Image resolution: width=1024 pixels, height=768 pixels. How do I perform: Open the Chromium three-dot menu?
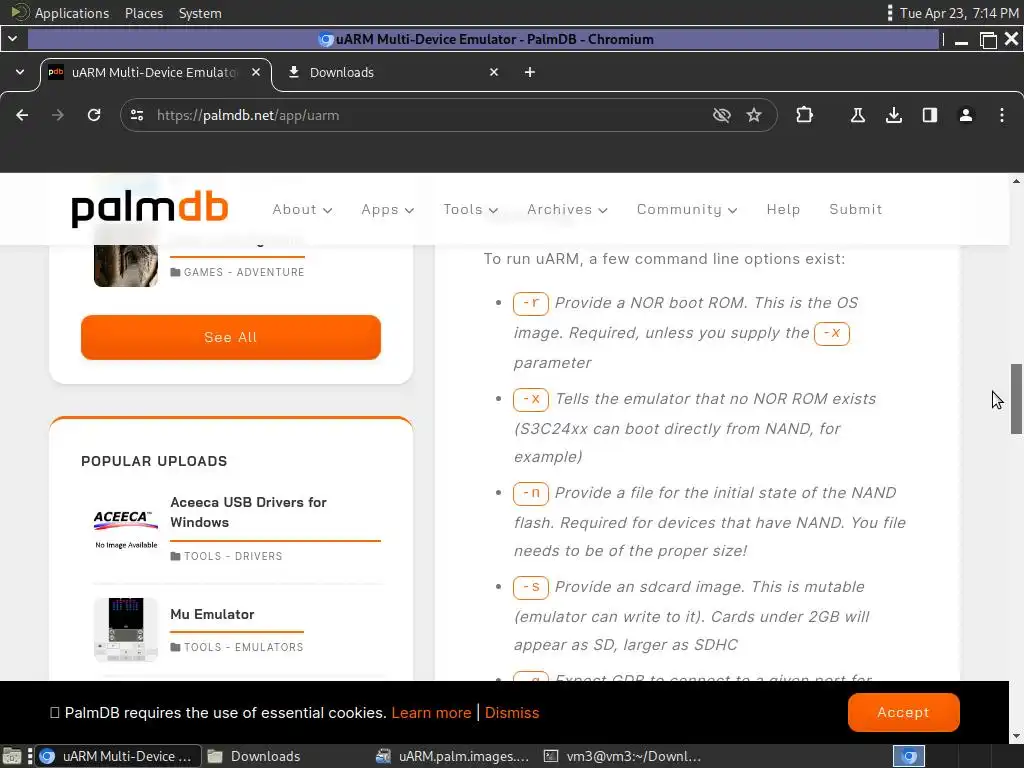click(1002, 116)
